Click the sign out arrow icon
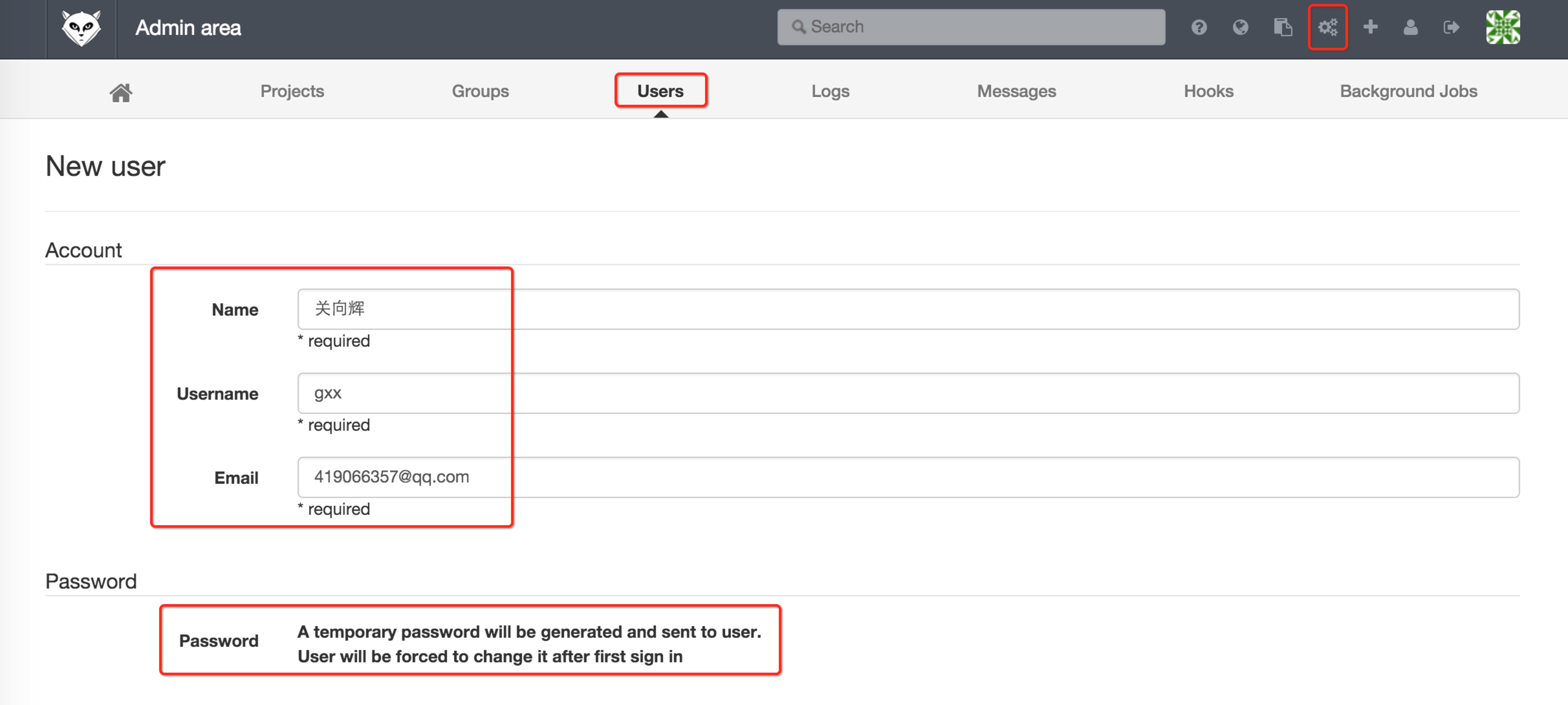Viewport: 1568px width, 705px height. [x=1451, y=27]
